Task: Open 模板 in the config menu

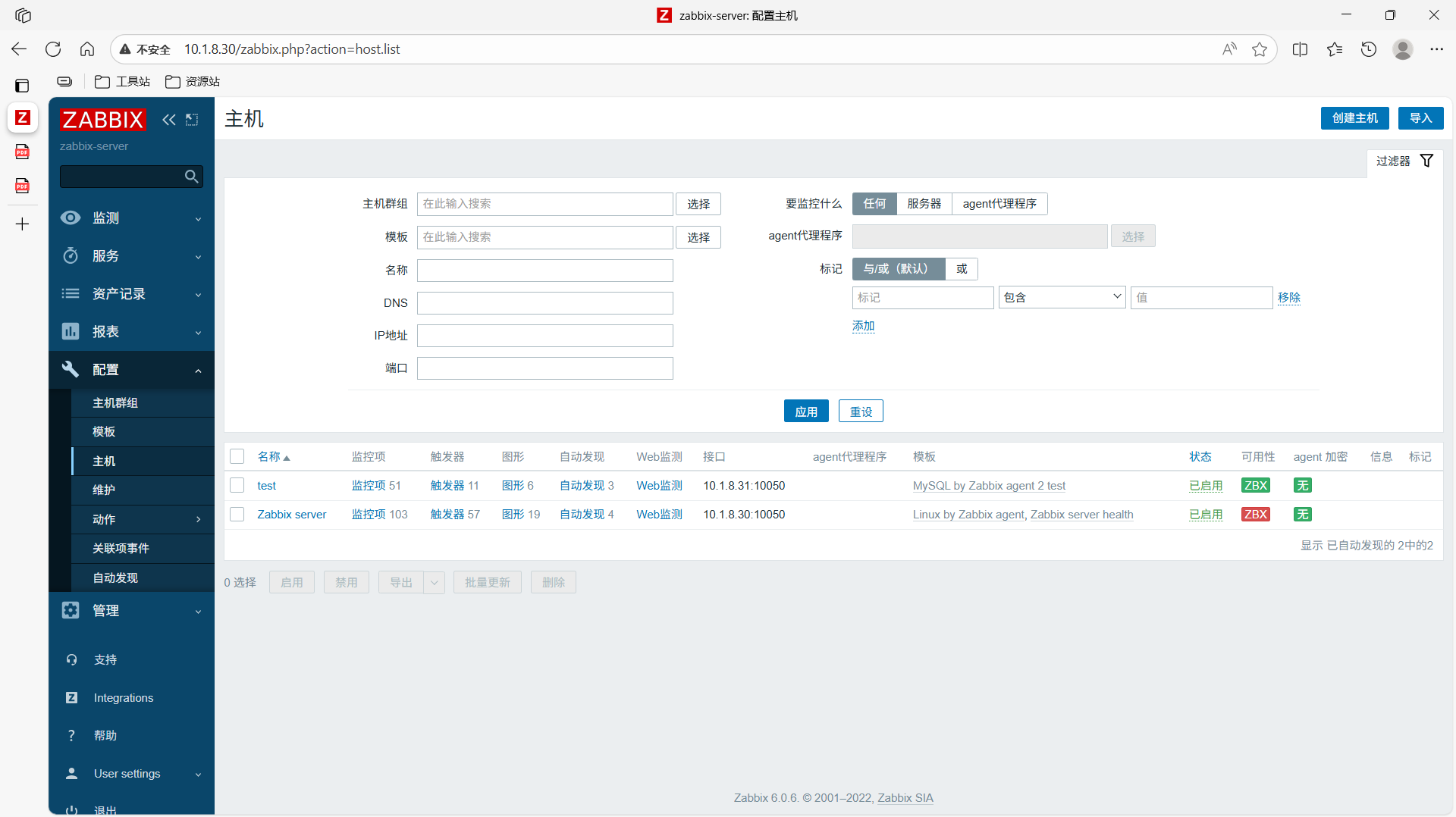Action: point(143,432)
